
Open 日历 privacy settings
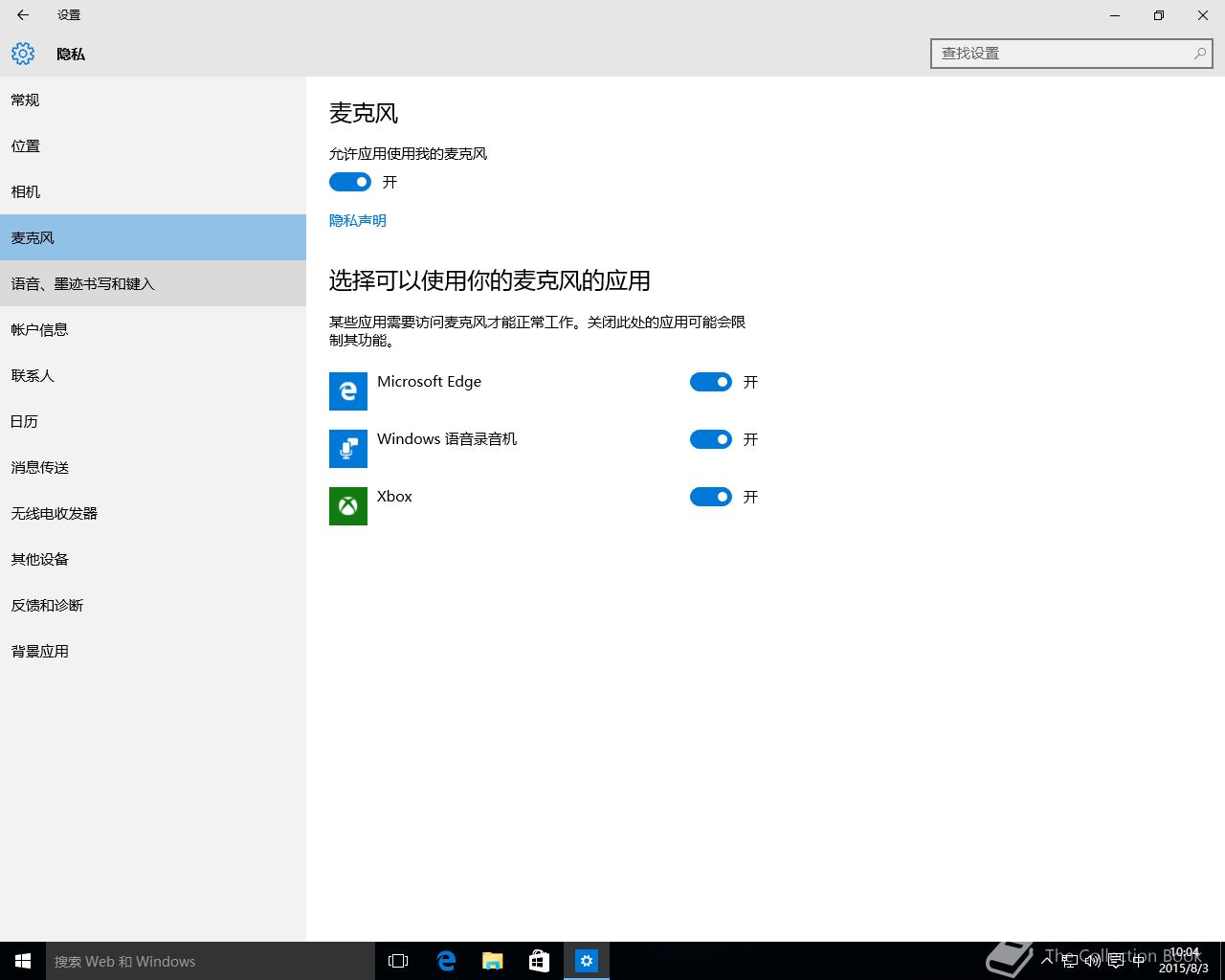[x=153, y=421]
